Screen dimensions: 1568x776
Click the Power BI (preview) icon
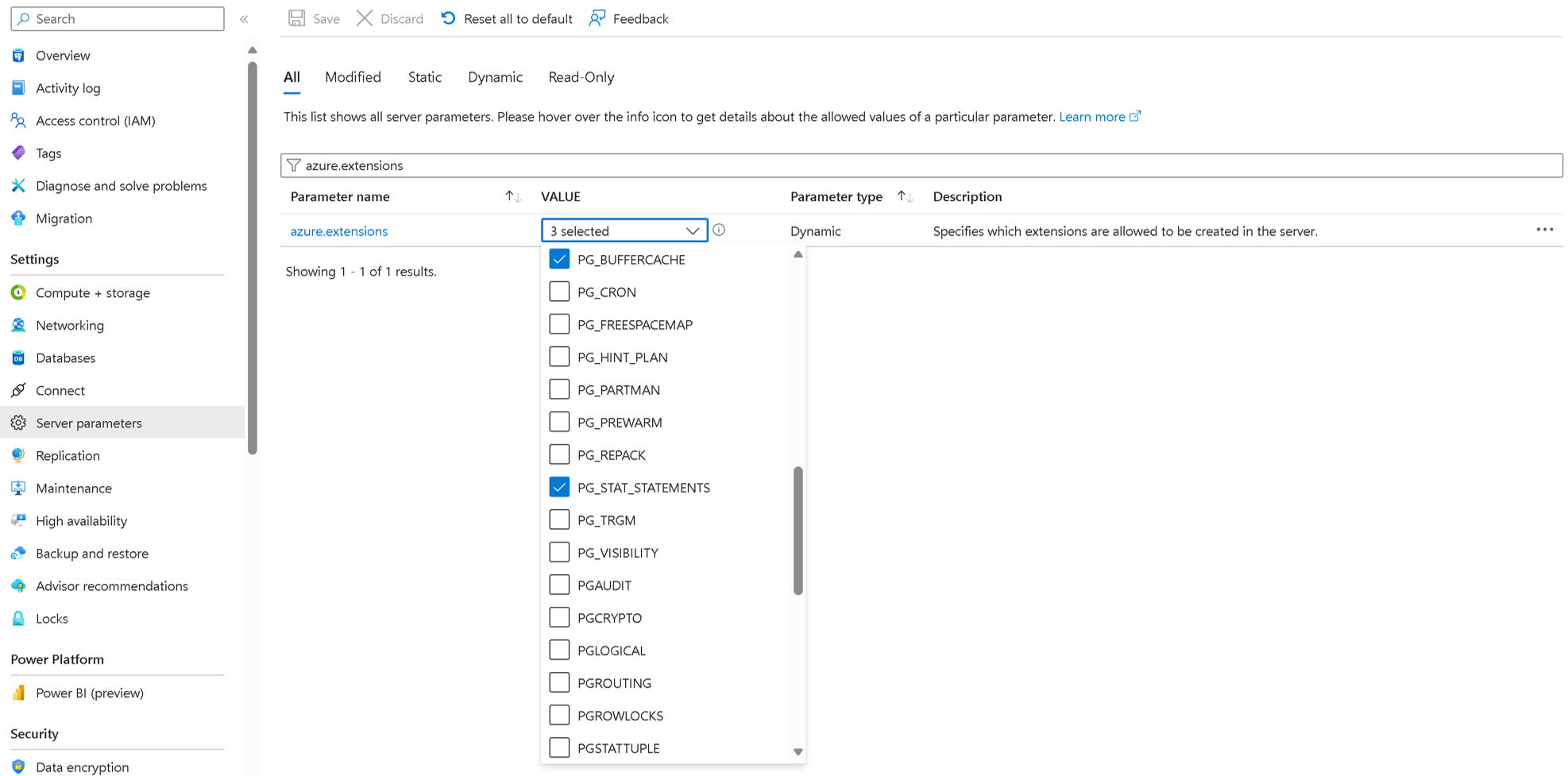[18, 693]
